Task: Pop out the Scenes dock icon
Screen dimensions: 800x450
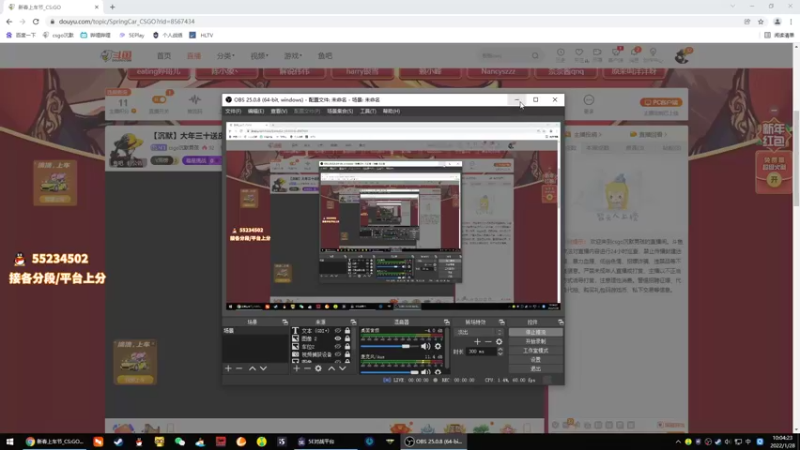Action: (285, 322)
